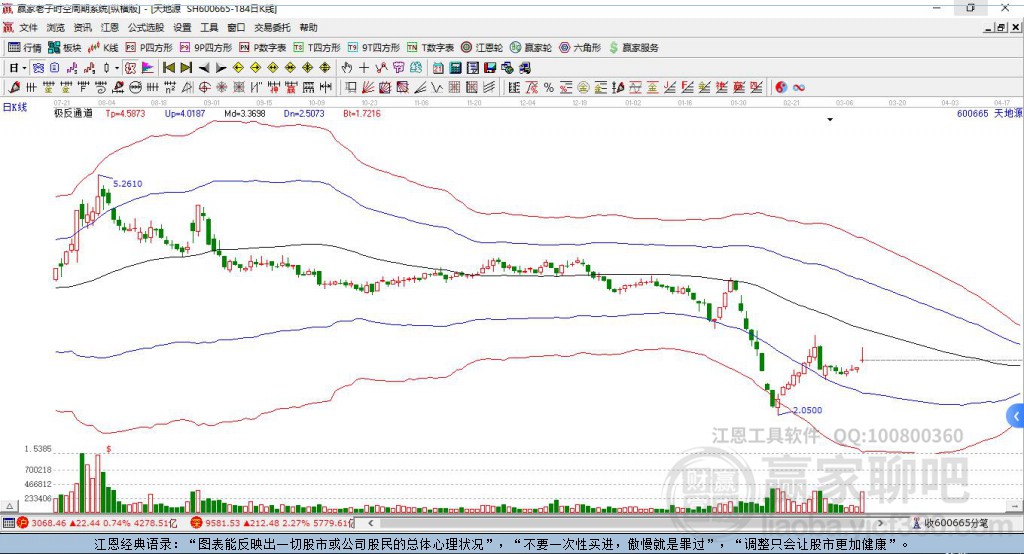Open the 资讯 menu
This screenshot has width=1024, height=554.
82,27
